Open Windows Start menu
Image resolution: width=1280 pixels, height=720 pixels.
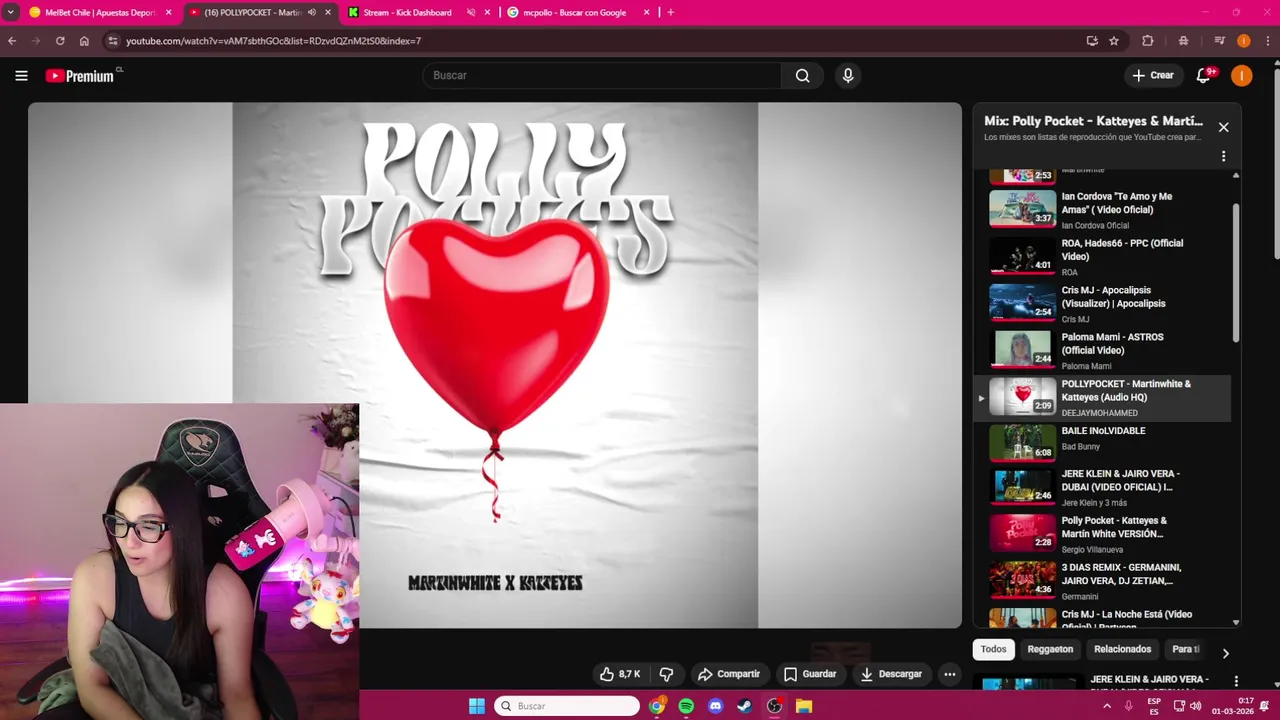tap(477, 706)
